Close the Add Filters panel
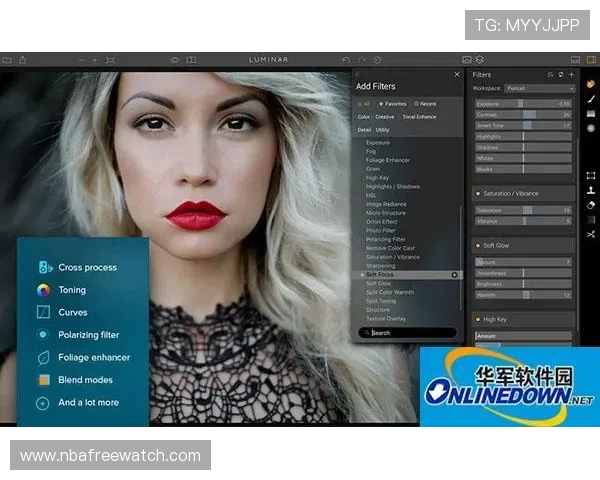600x480 pixels. point(457,75)
